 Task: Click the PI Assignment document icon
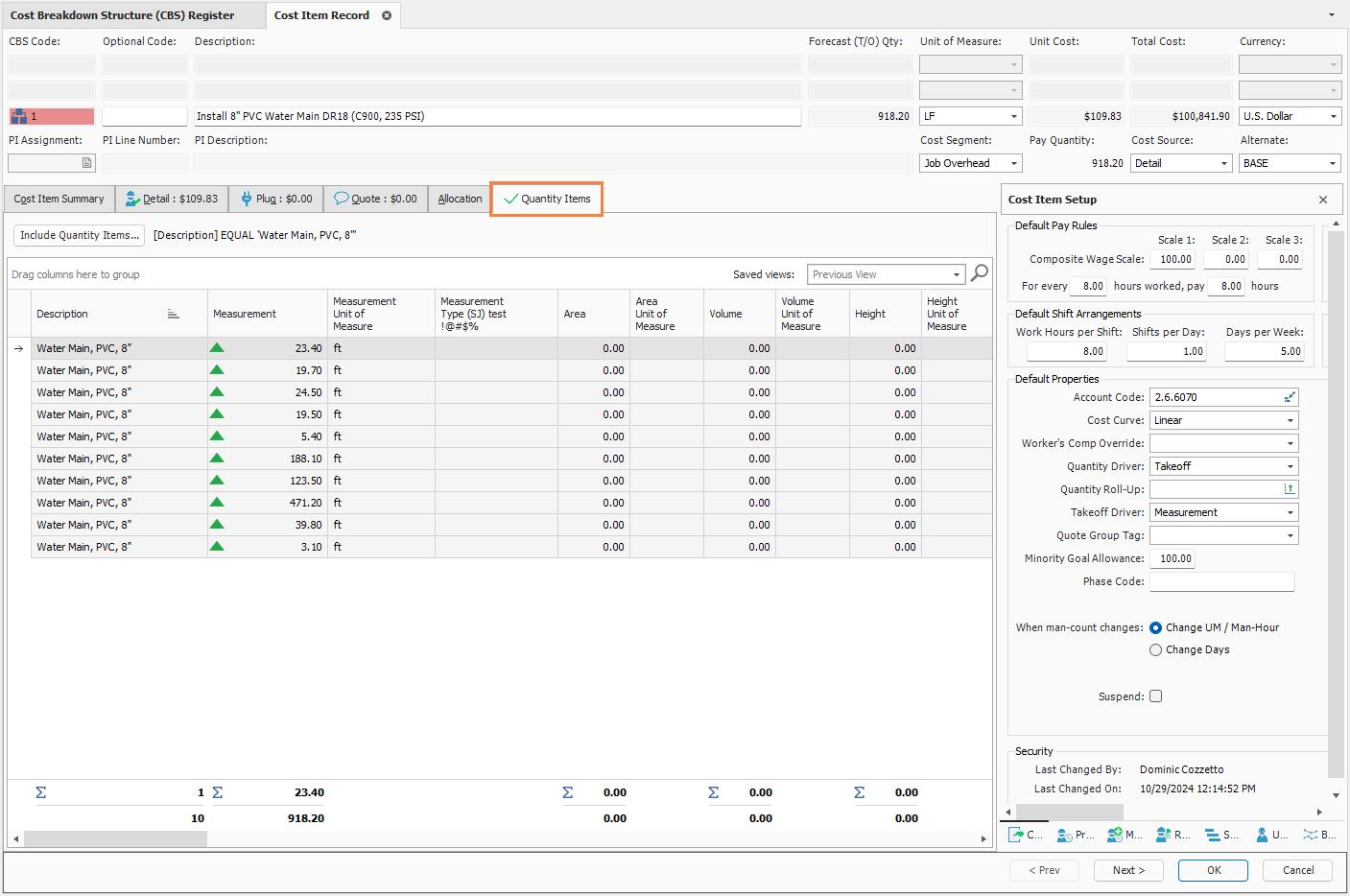pyautogui.click(x=86, y=163)
